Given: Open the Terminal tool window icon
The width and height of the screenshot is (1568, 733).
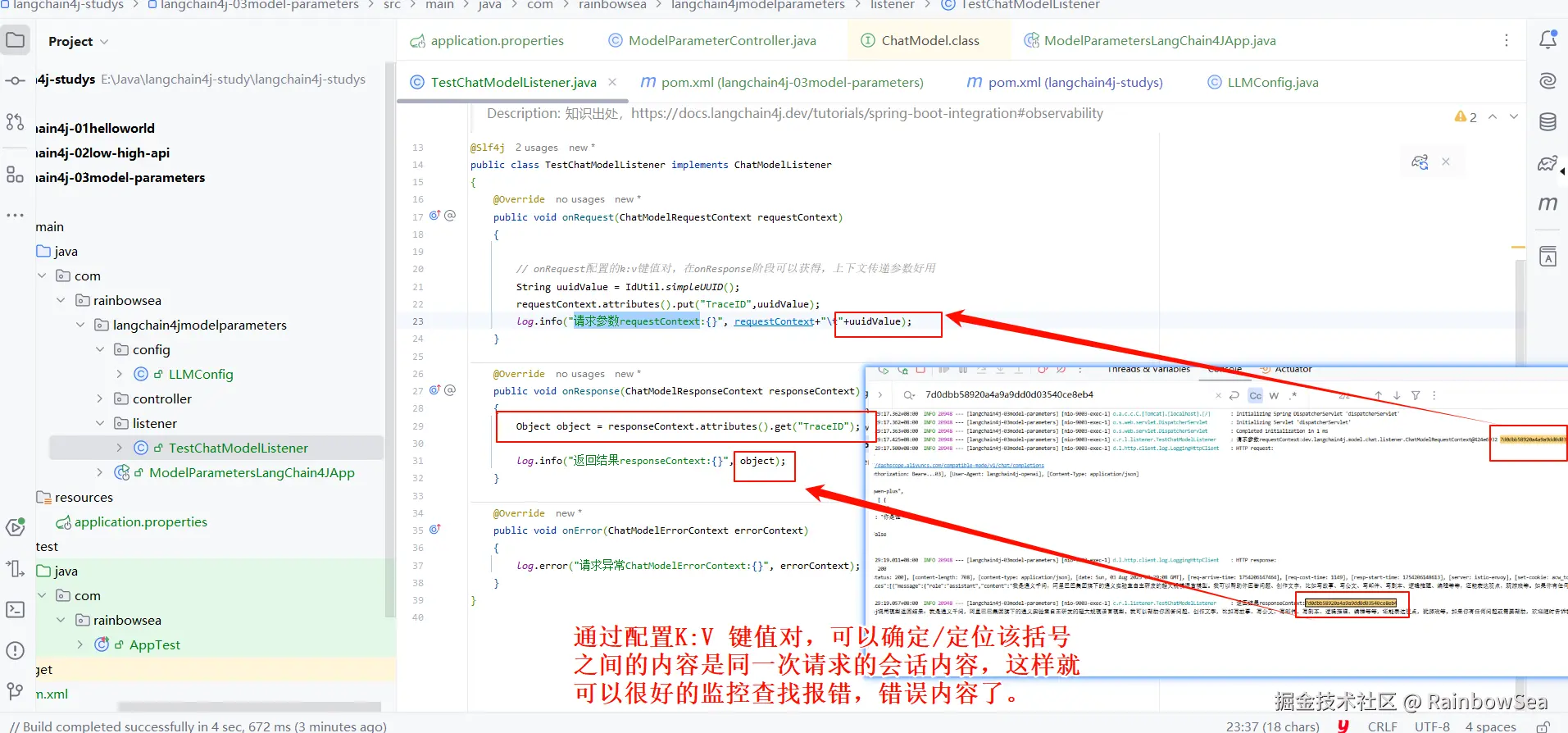Looking at the screenshot, I should coord(16,609).
